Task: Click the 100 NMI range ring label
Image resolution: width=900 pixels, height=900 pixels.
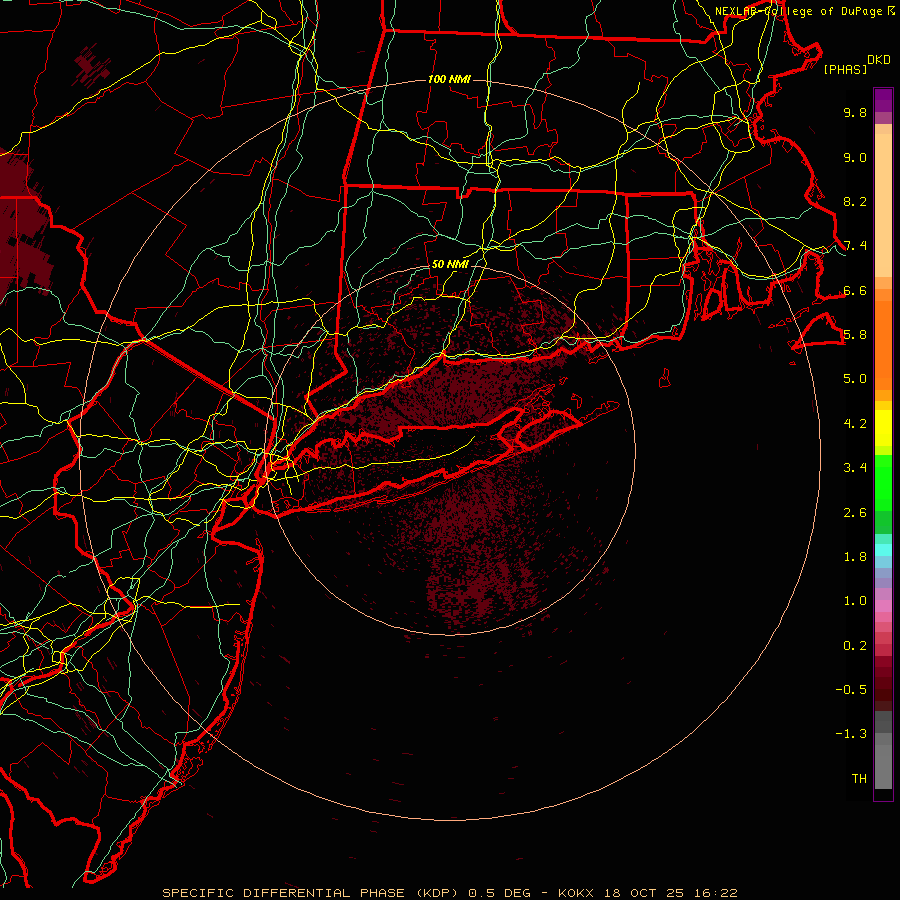Action: point(449,79)
